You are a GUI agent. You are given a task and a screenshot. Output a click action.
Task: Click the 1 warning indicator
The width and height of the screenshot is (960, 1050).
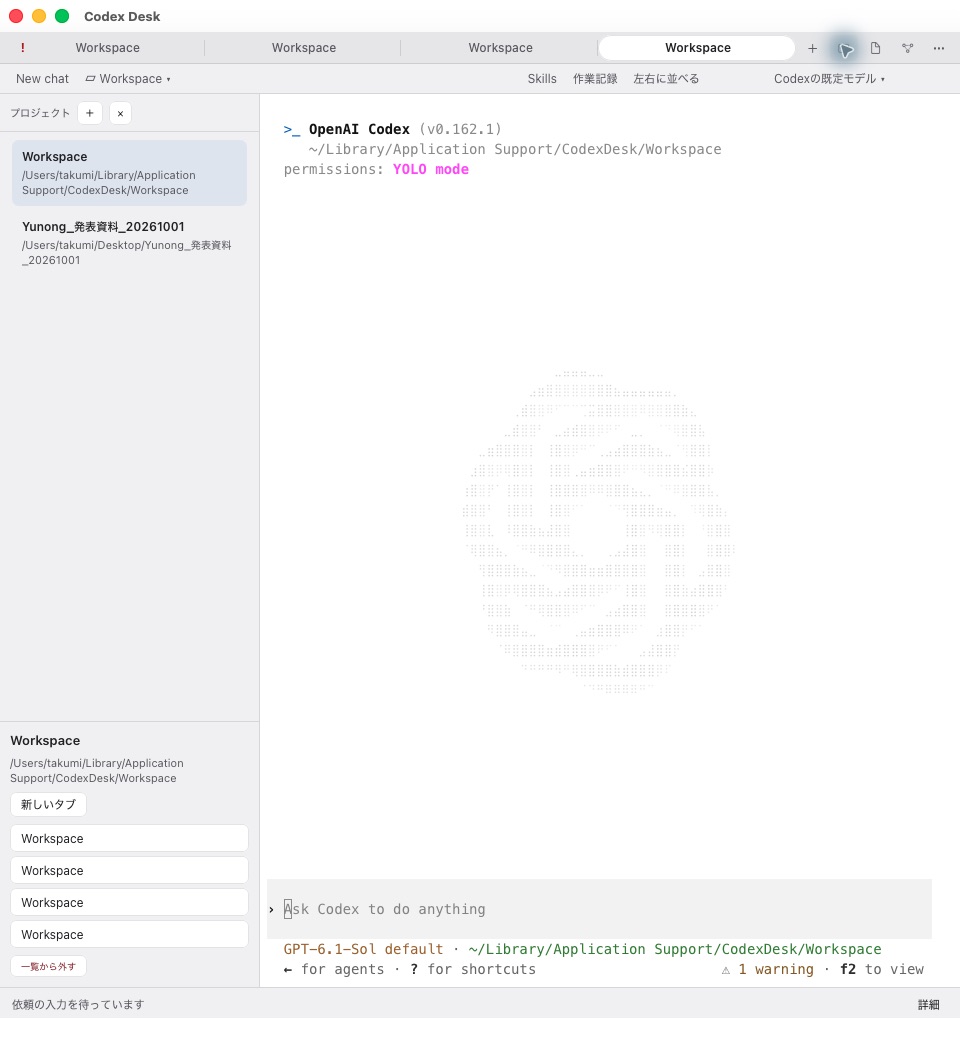(776, 969)
